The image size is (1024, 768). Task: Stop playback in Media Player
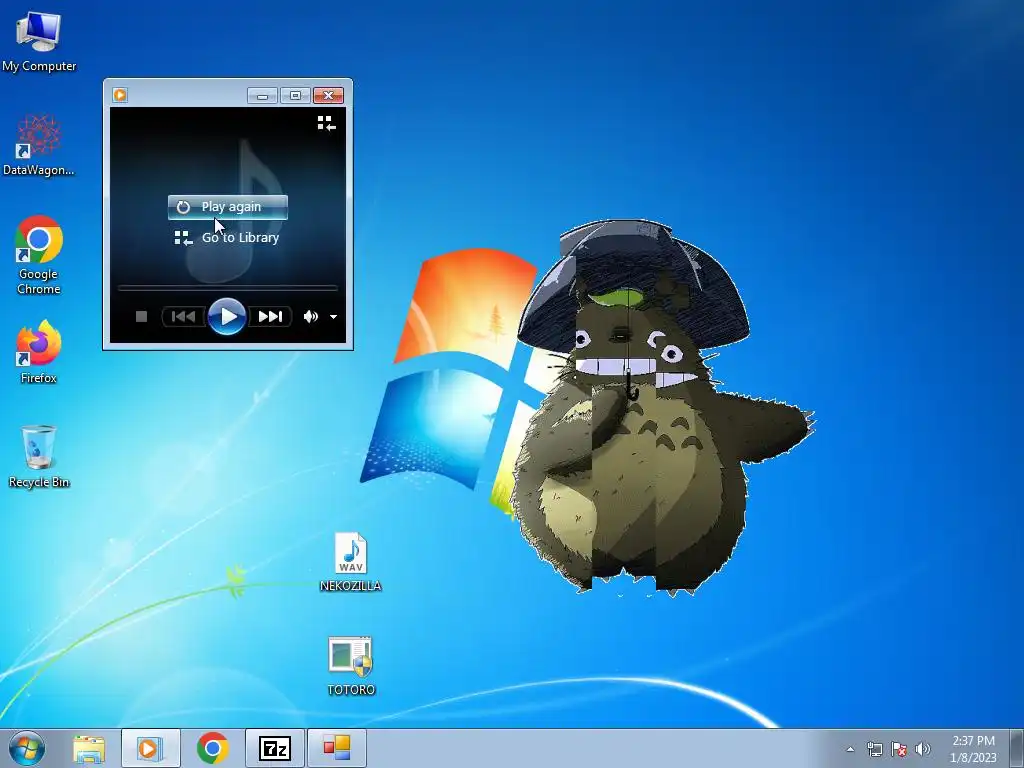[141, 317]
